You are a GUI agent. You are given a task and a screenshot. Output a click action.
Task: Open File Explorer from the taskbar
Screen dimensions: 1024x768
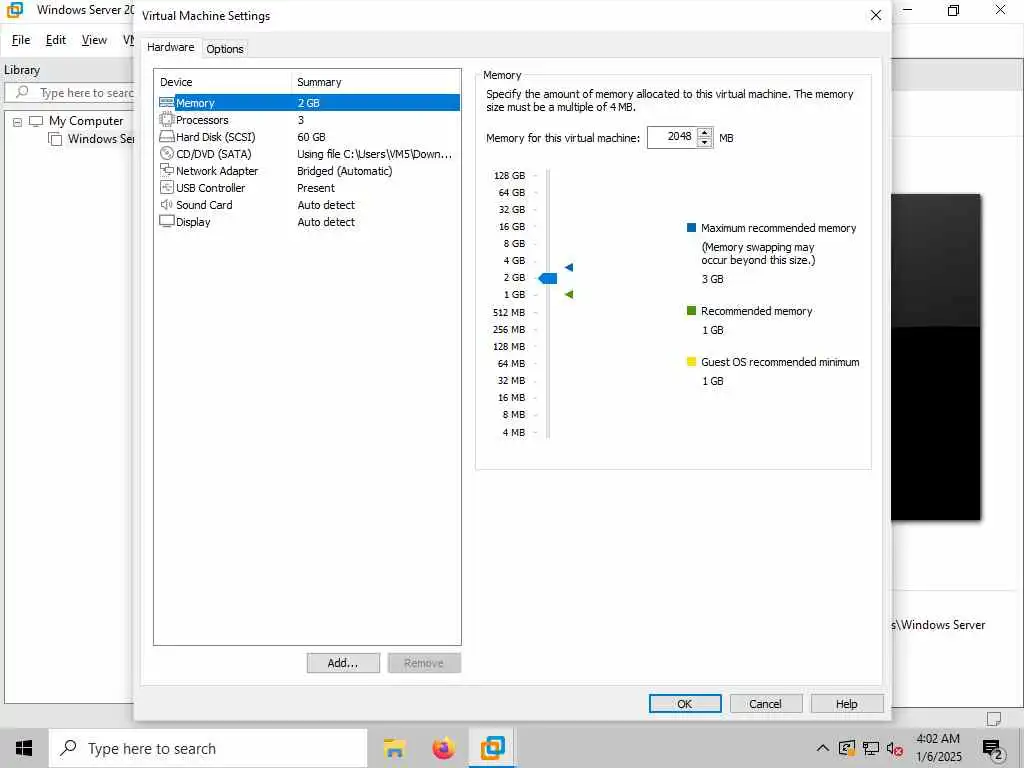tap(394, 748)
